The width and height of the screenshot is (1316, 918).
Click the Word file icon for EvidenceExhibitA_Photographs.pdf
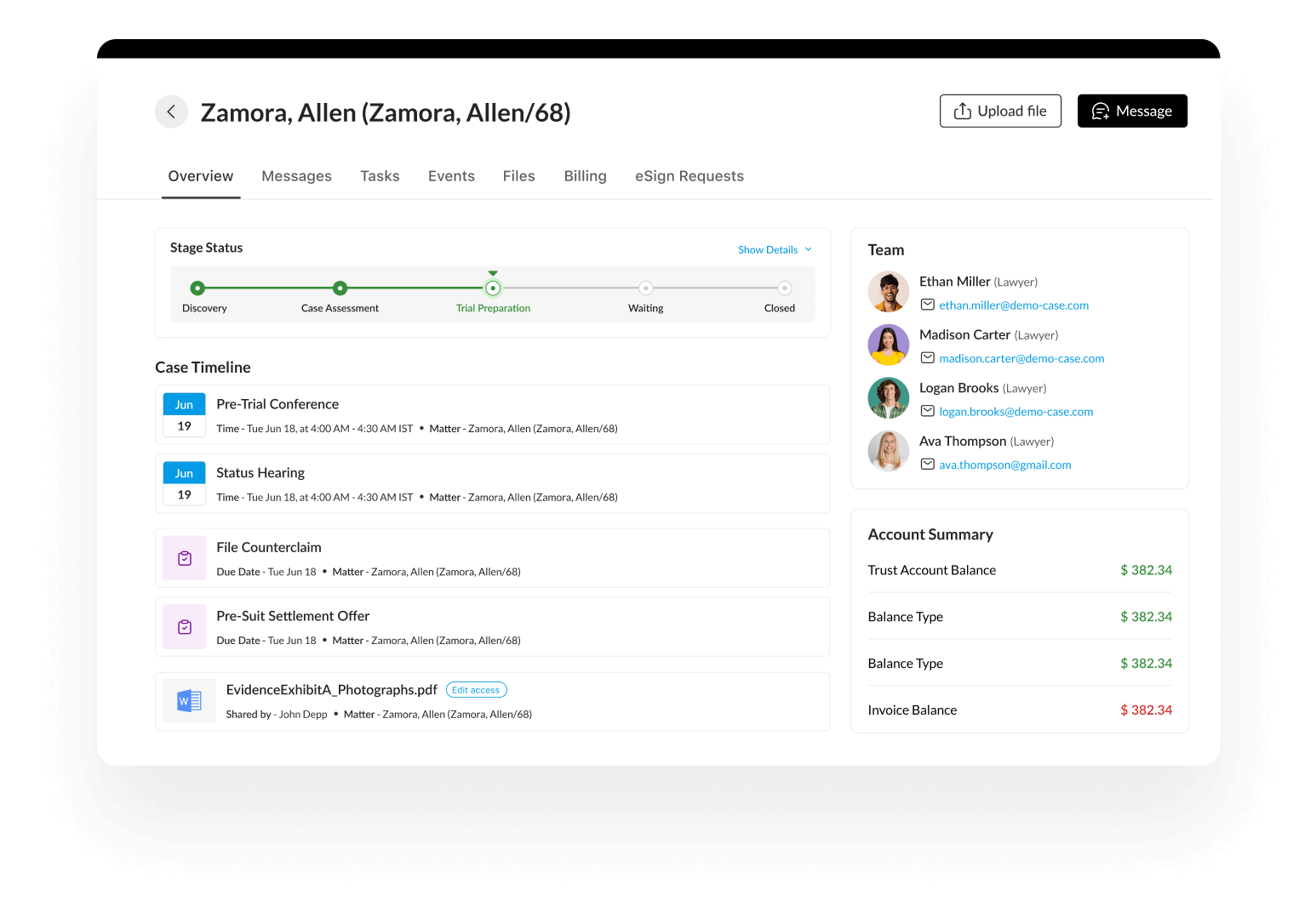189,701
